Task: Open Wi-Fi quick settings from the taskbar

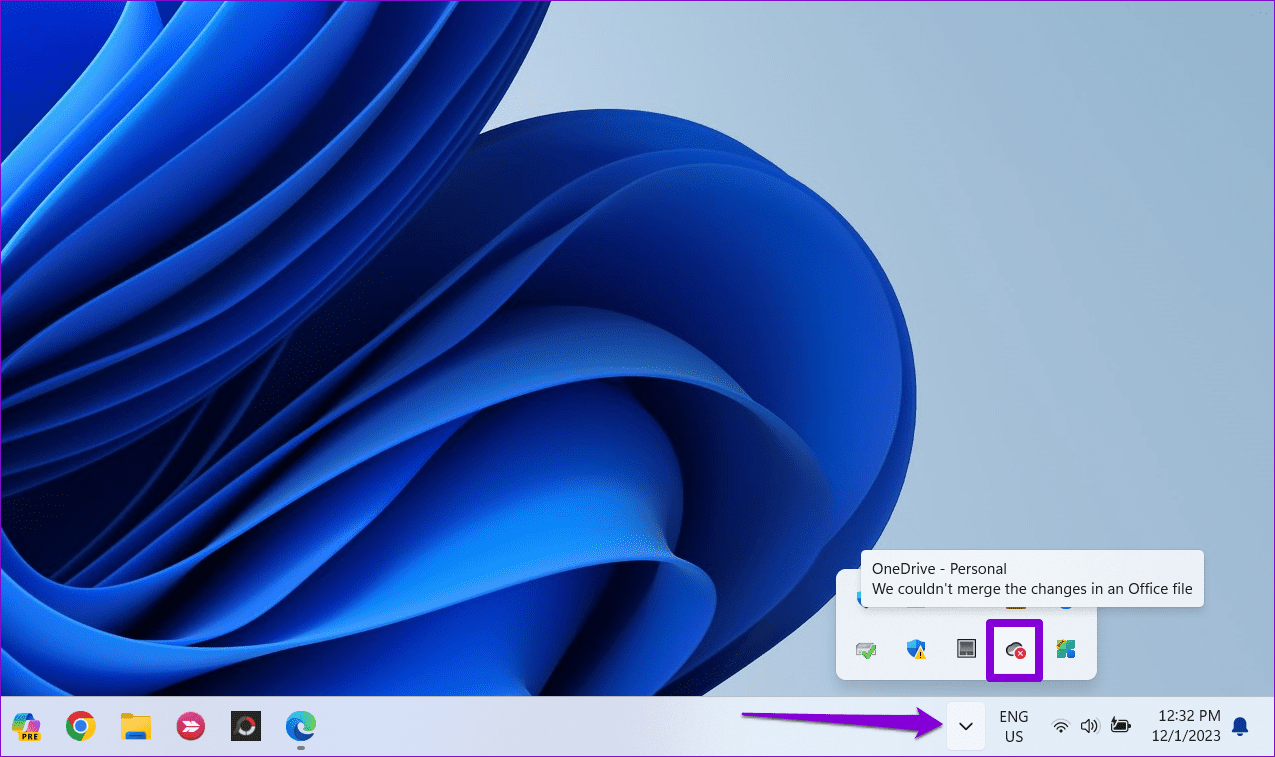Action: (x=1060, y=726)
